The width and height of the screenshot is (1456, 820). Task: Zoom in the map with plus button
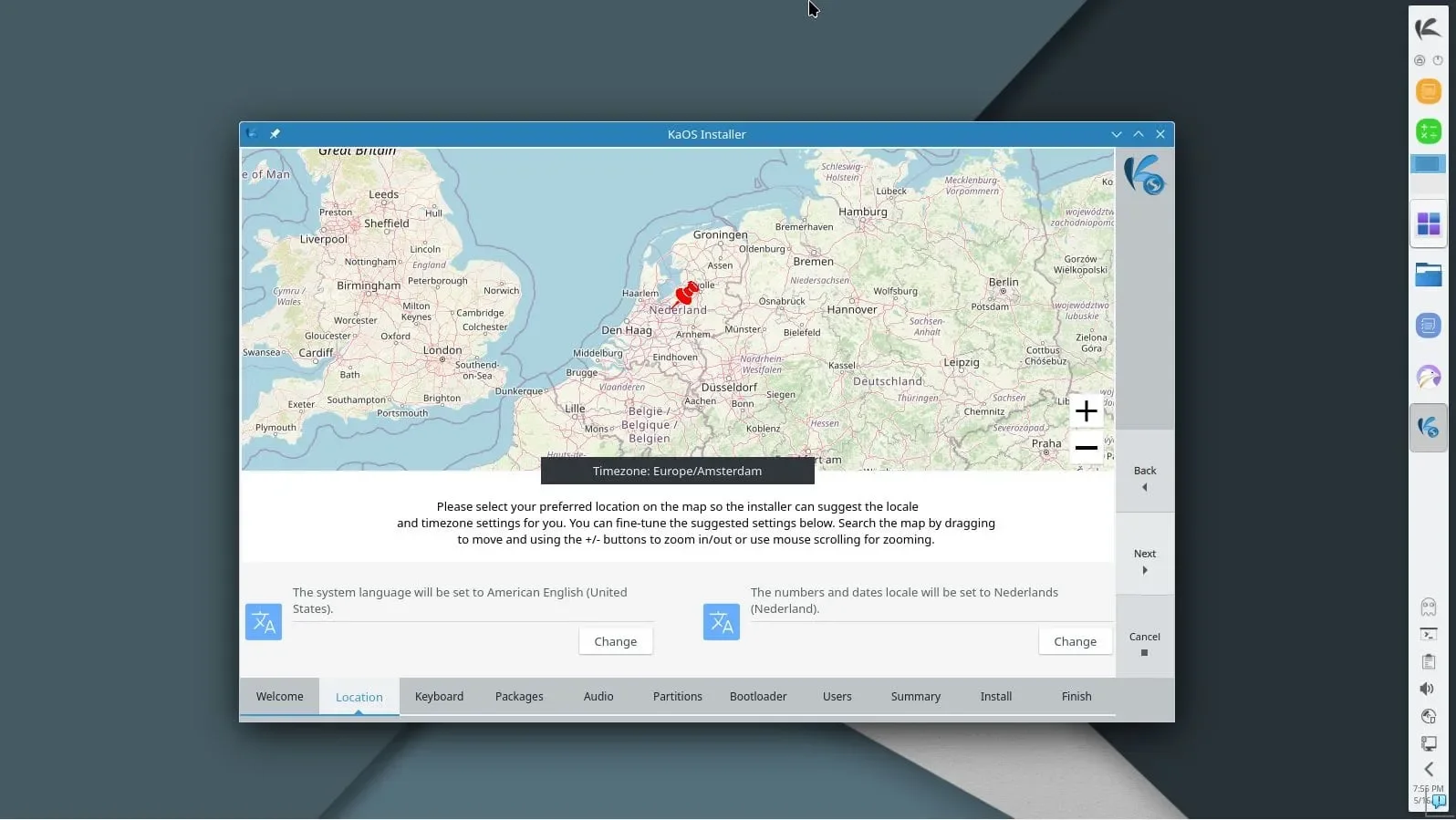[1086, 411]
